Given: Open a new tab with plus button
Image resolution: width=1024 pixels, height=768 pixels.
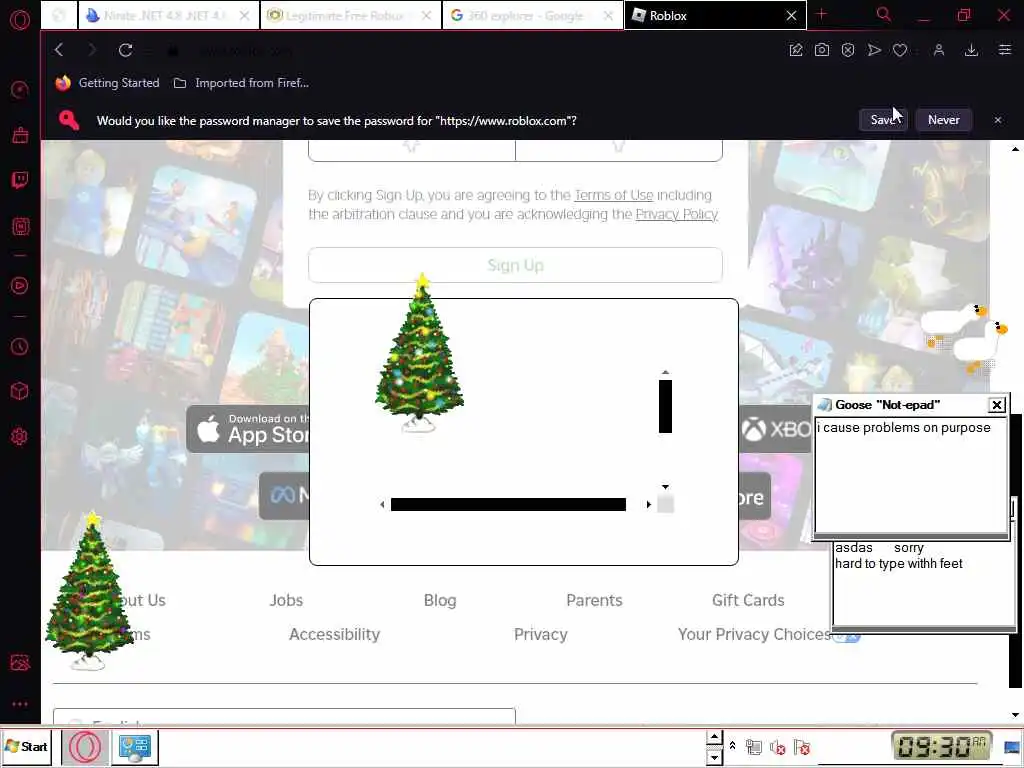Looking at the screenshot, I should coord(822,14).
